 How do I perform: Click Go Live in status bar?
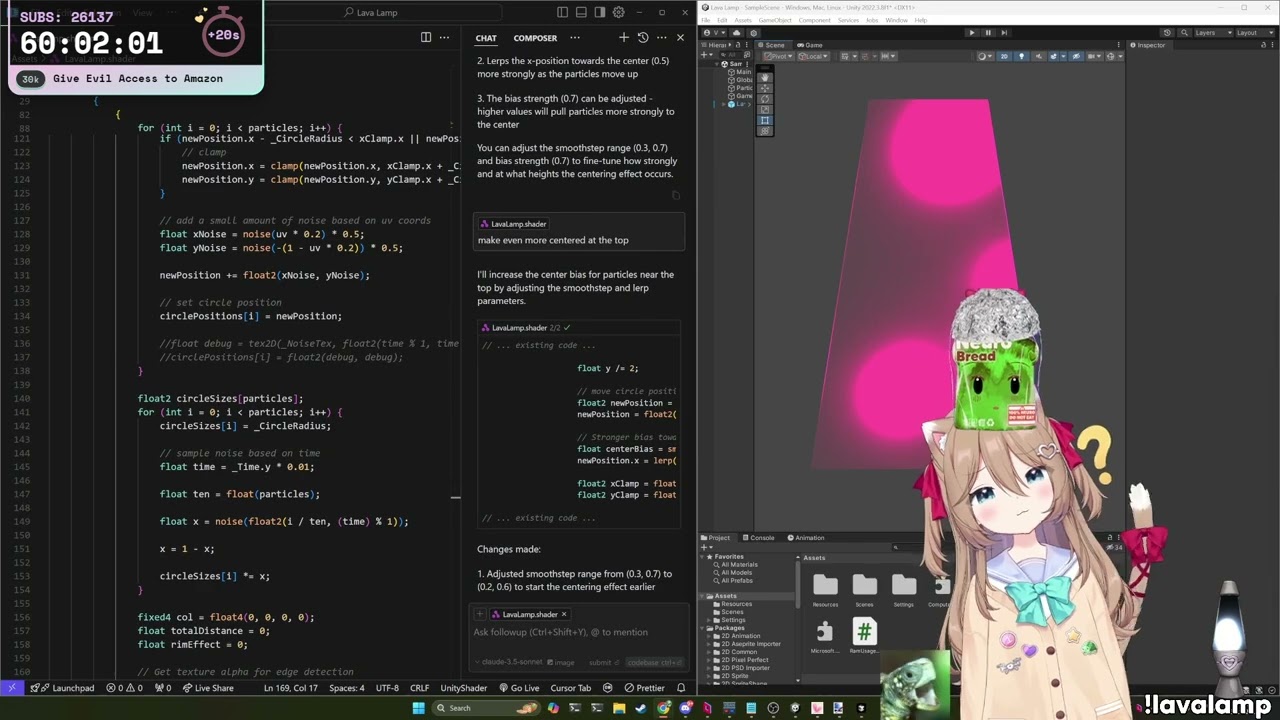(518, 688)
